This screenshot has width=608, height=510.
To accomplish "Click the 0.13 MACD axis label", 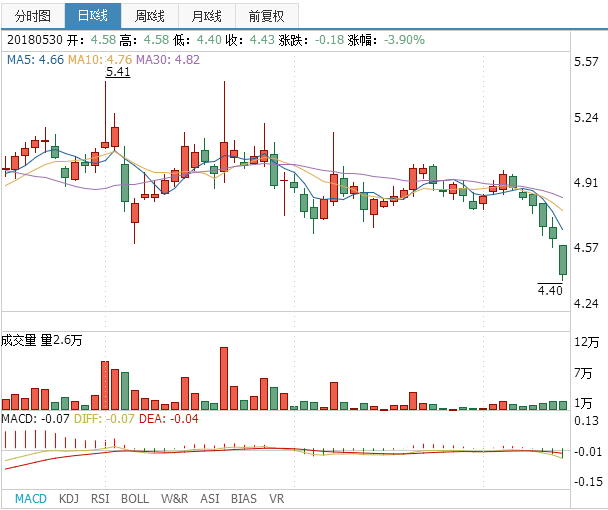I will [586, 421].
